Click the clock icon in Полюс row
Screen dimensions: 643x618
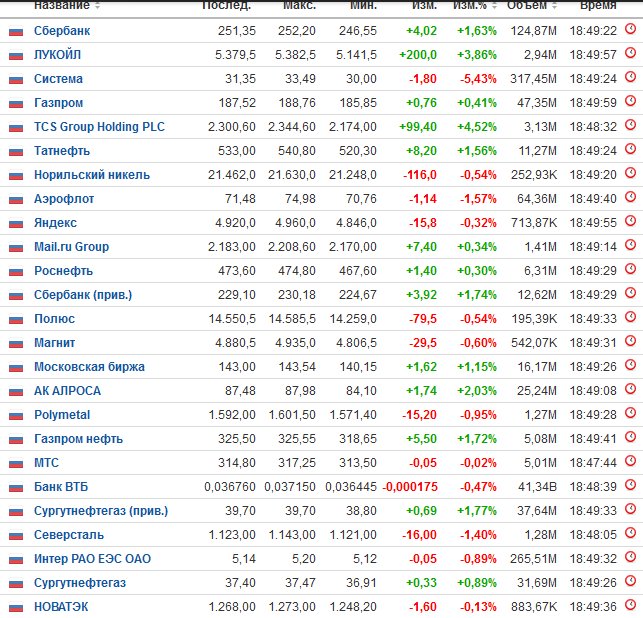[630, 317]
